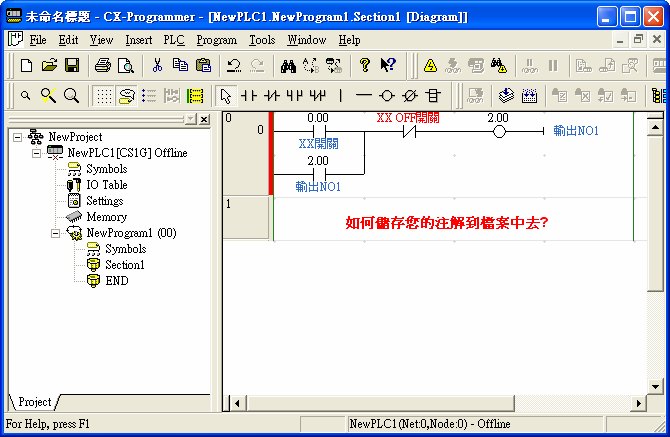Open the View menu
The image size is (670, 437).
click(x=101, y=40)
